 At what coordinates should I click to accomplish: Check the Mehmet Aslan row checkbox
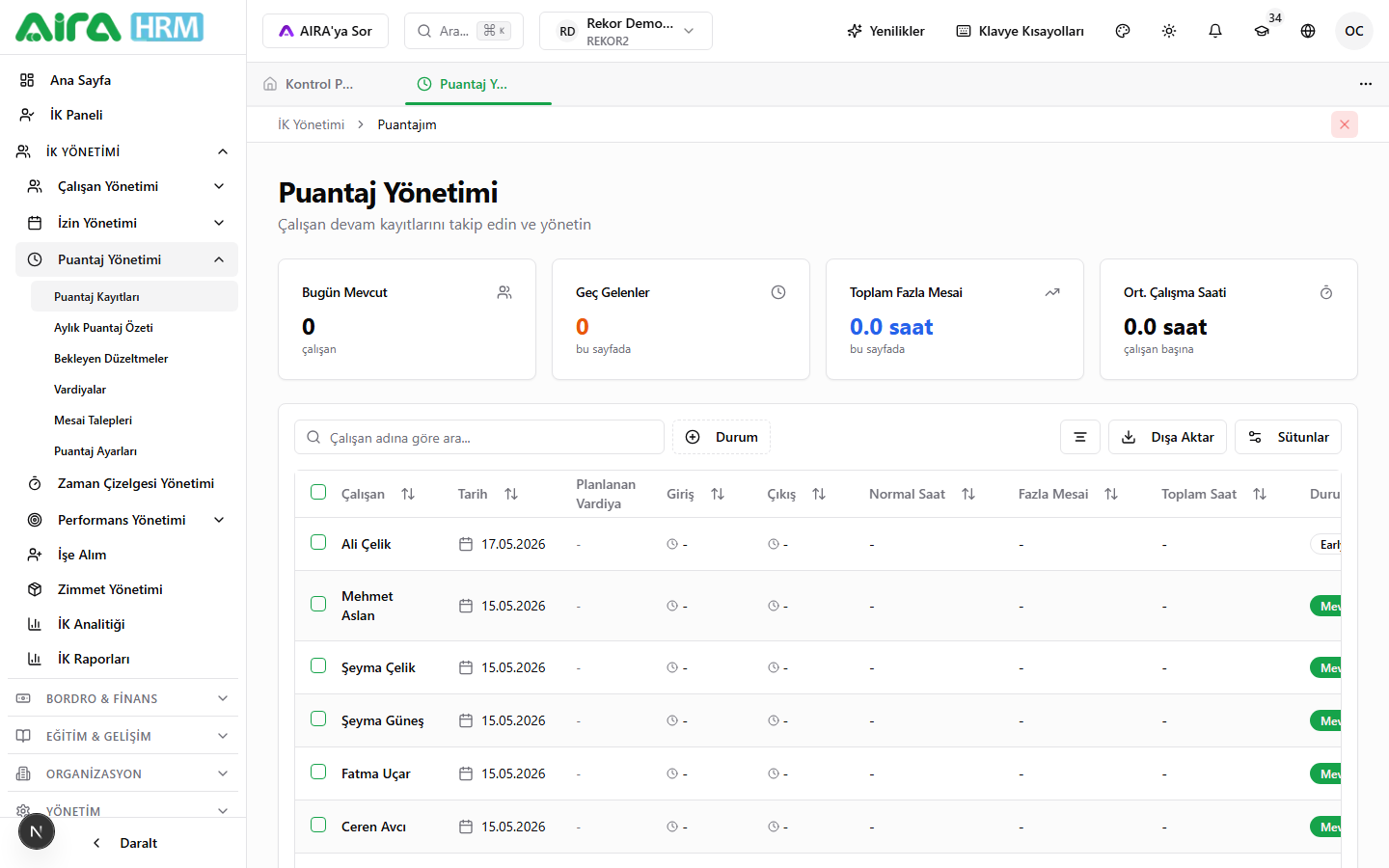coord(318,604)
